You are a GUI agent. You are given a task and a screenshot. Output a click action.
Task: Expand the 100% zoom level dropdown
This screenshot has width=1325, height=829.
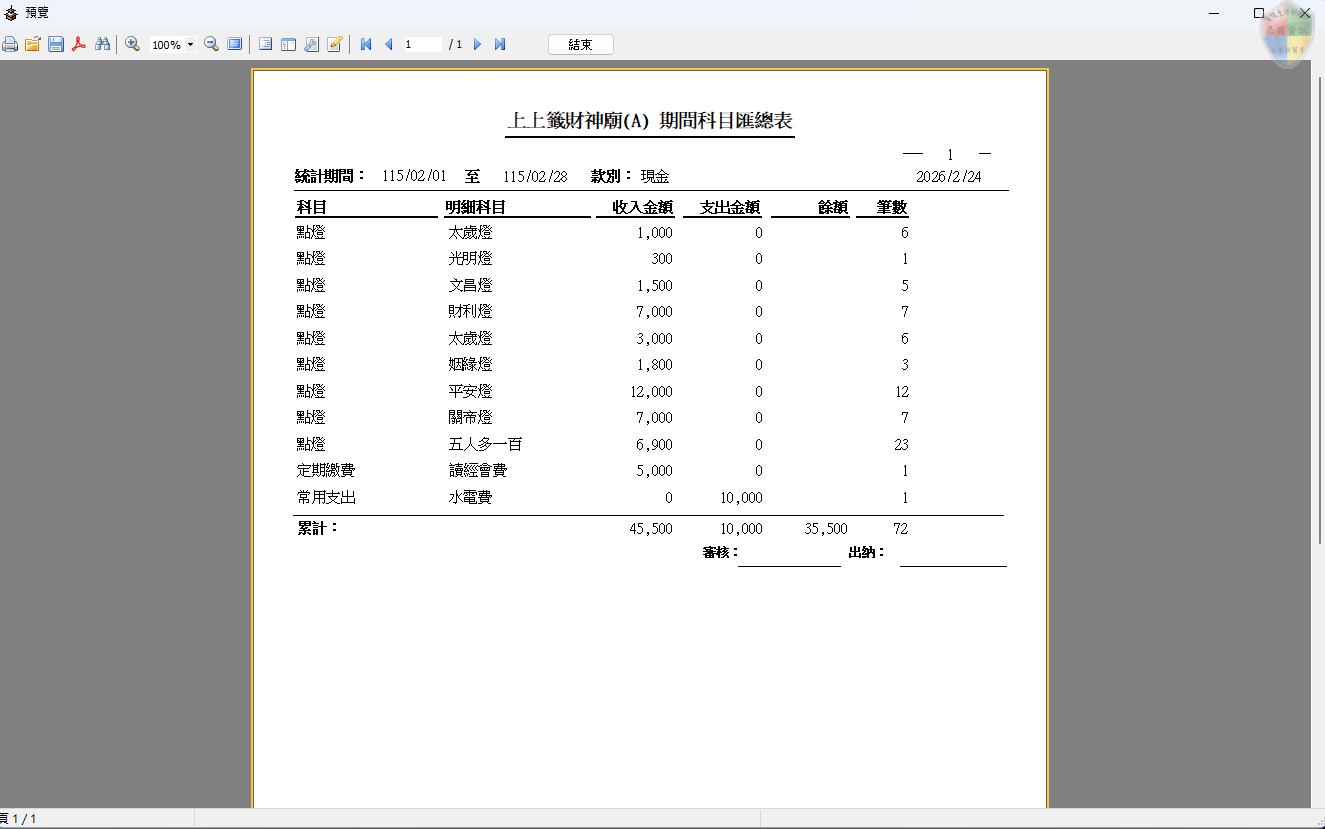190,45
